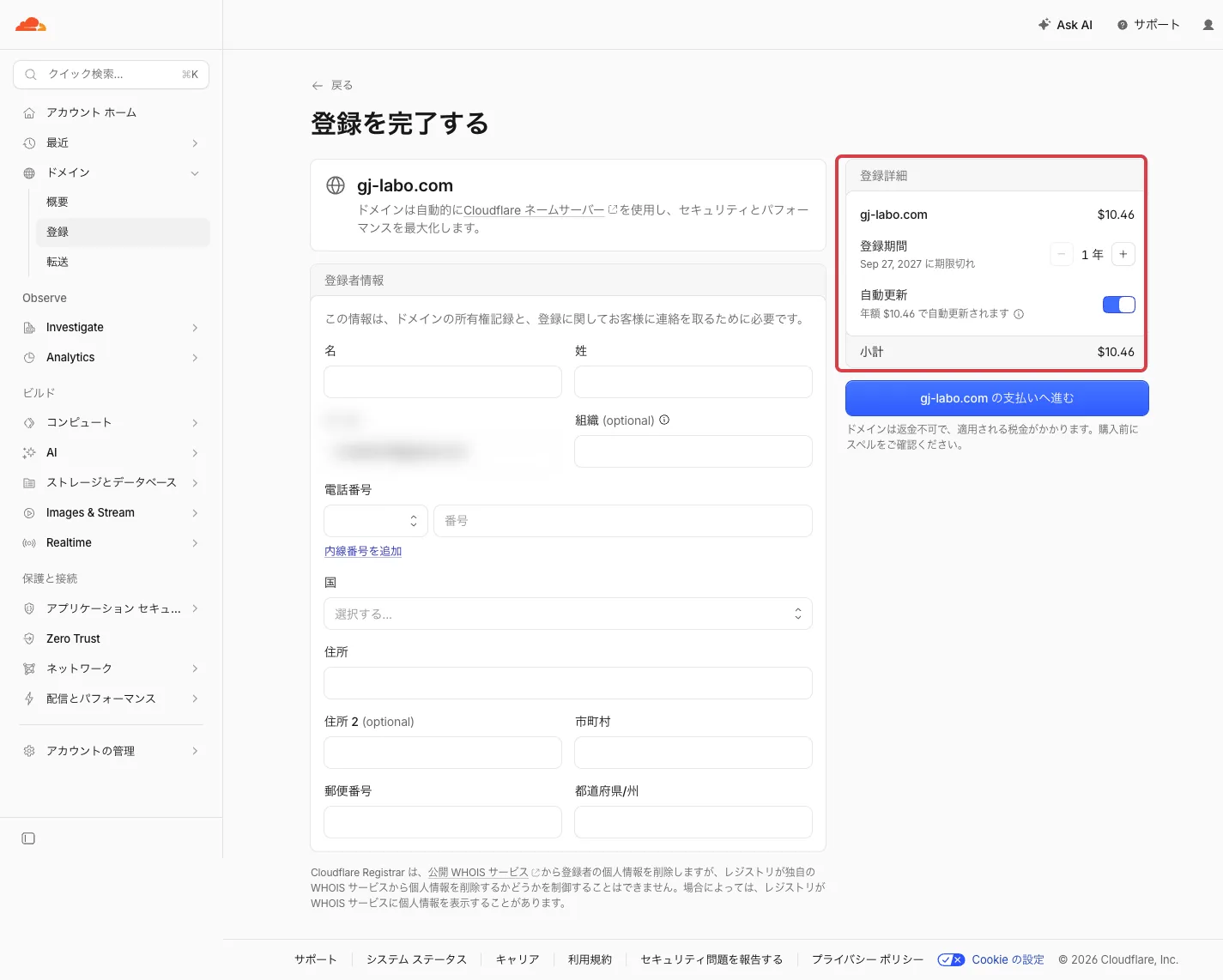Focus the クイック検索 search box
The height and width of the screenshot is (980, 1223).
112,75
